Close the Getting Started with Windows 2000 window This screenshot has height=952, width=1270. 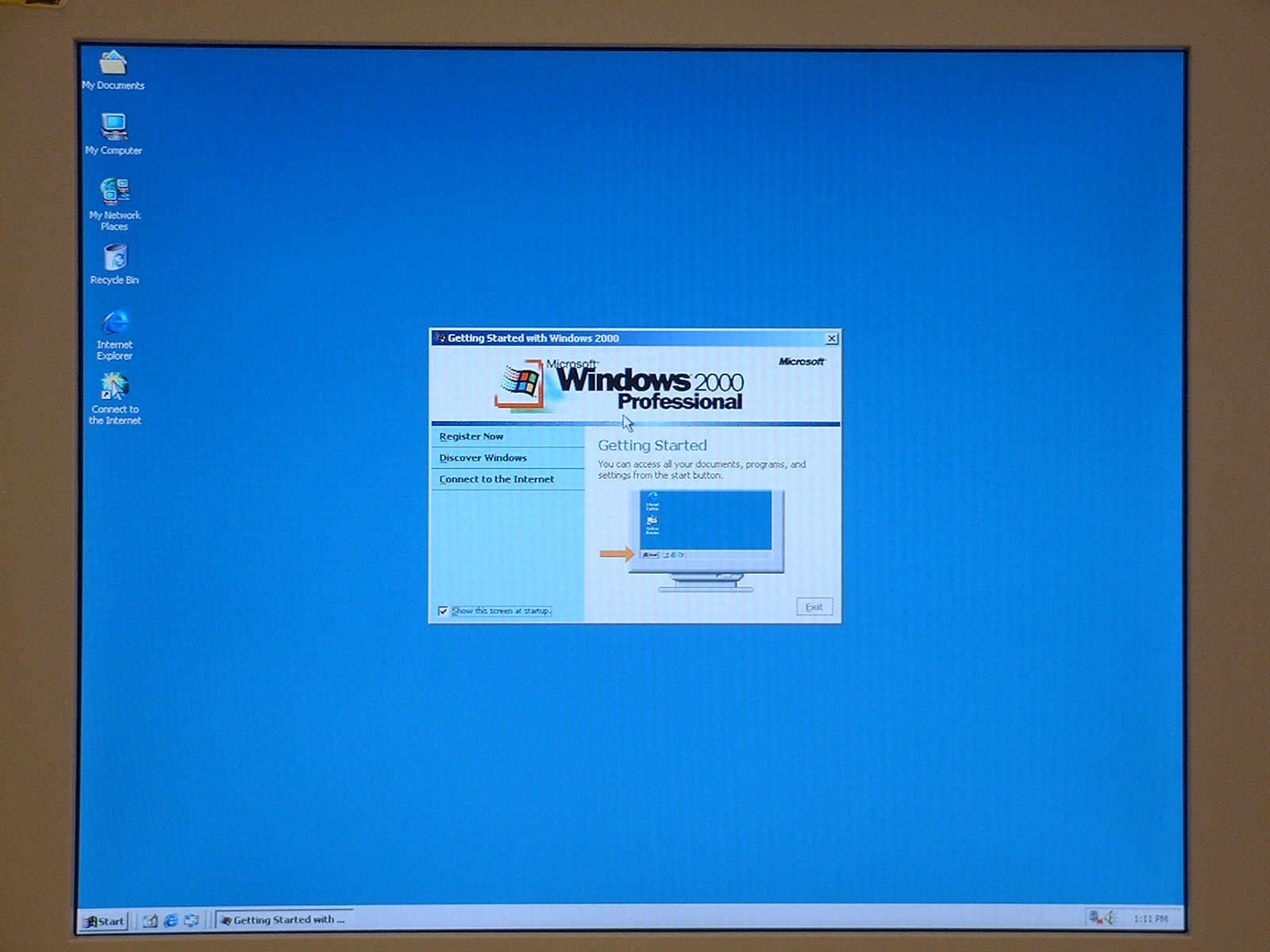831,339
